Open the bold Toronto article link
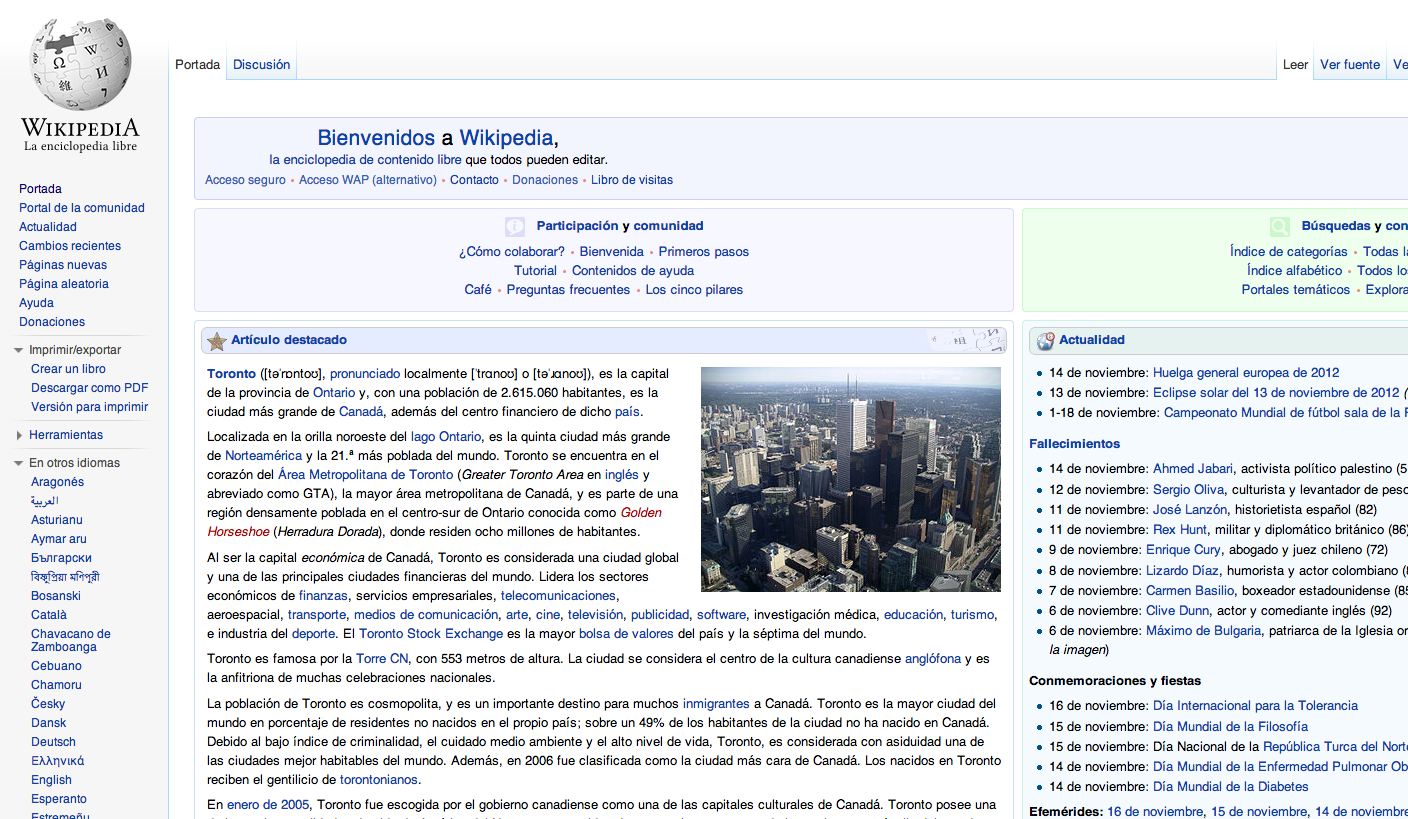Viewport: 1408px width, 819px height. (231, 374)
